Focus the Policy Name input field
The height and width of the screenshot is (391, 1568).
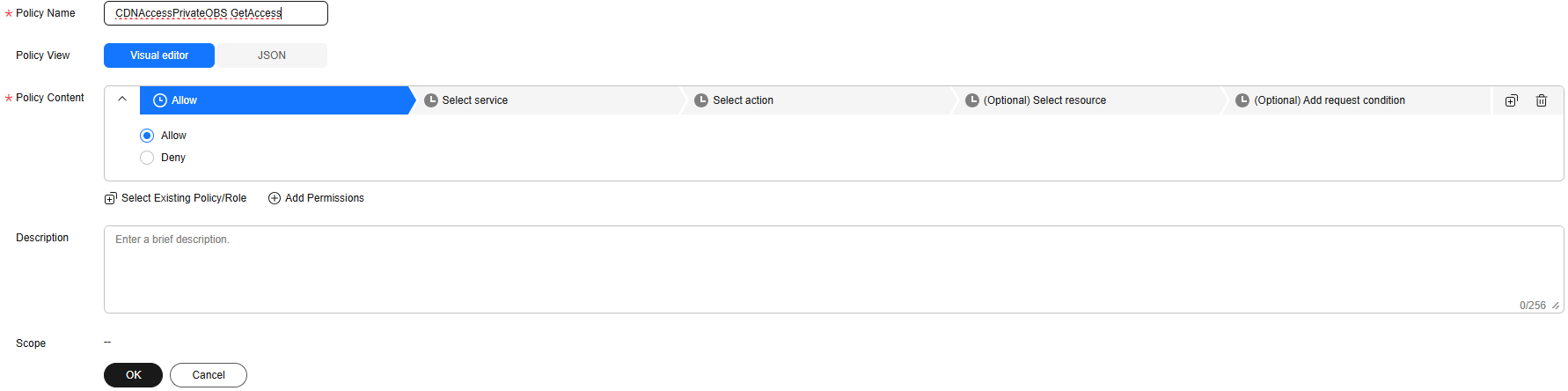[x=216, y=13]
